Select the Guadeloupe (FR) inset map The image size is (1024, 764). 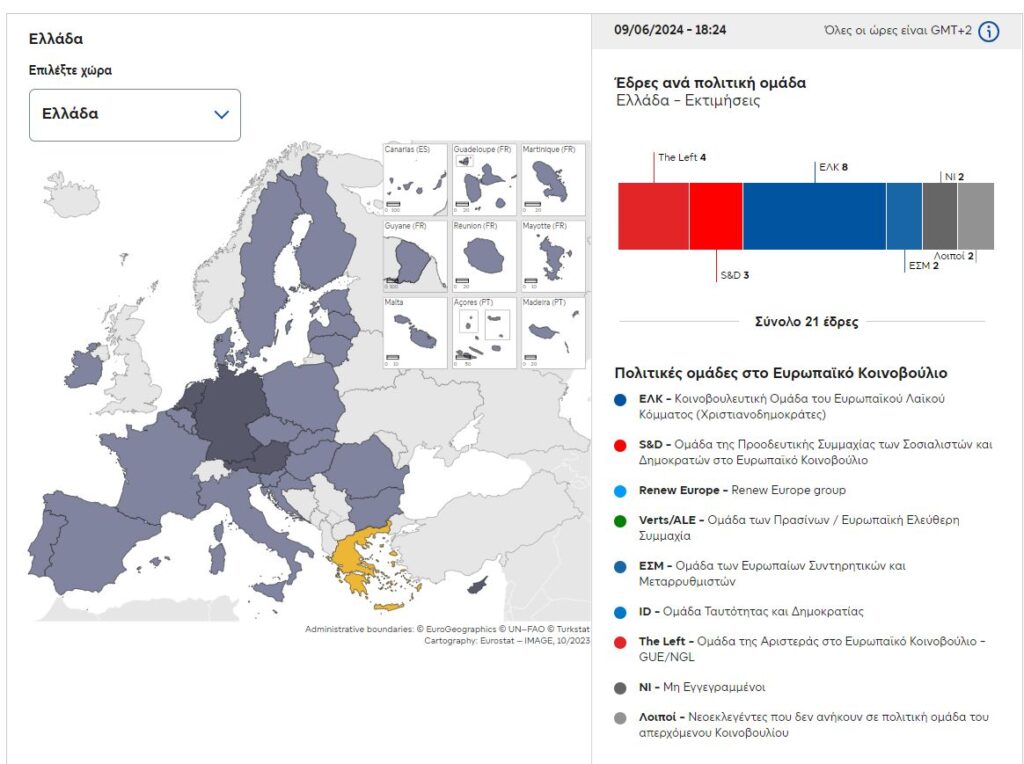(x=484, y=180)
